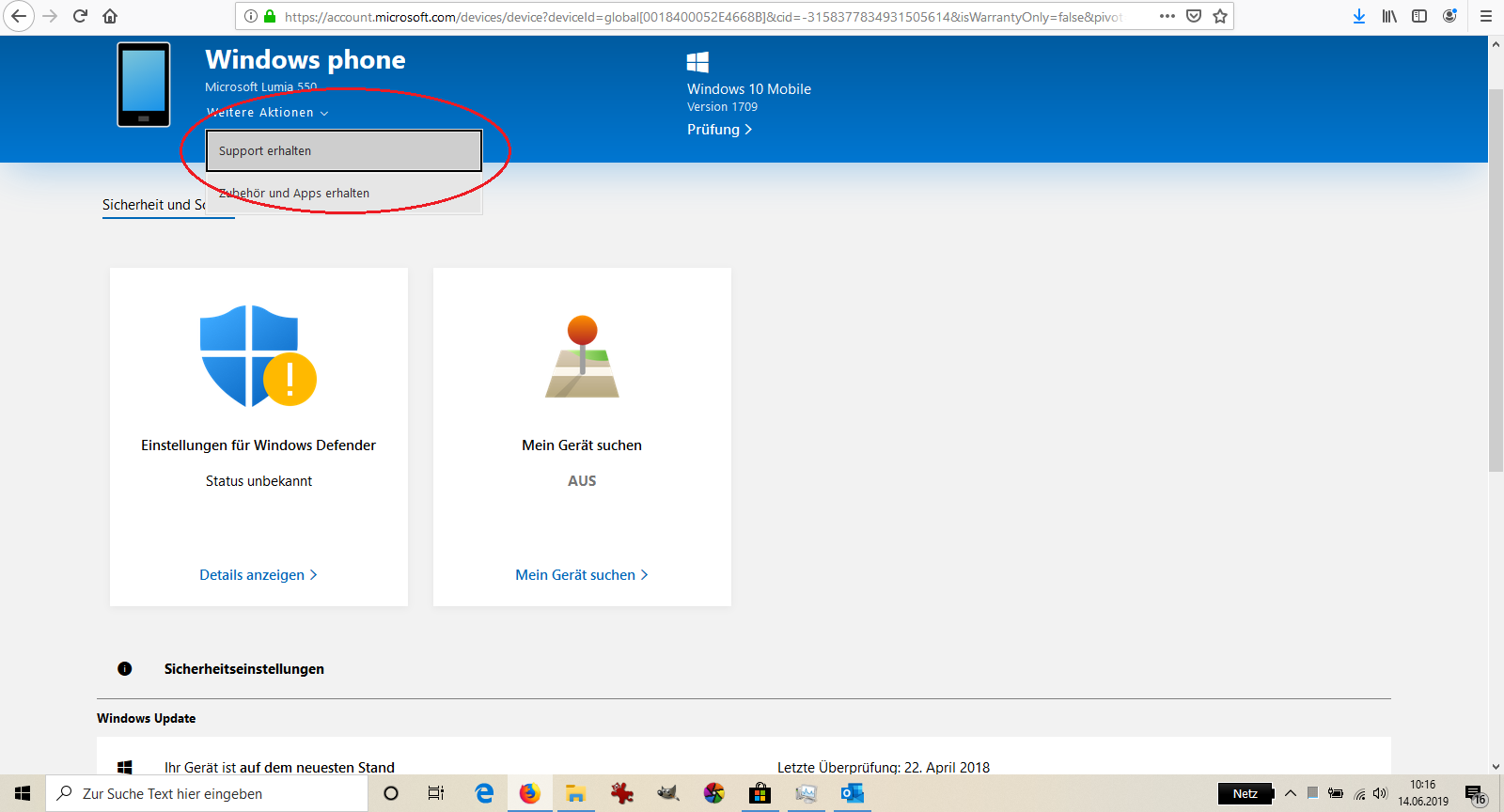This screenshot has height=812, width=1504.
Task: Open the Wi-Fi network tray icon
Action: [x=1359, y=794]
